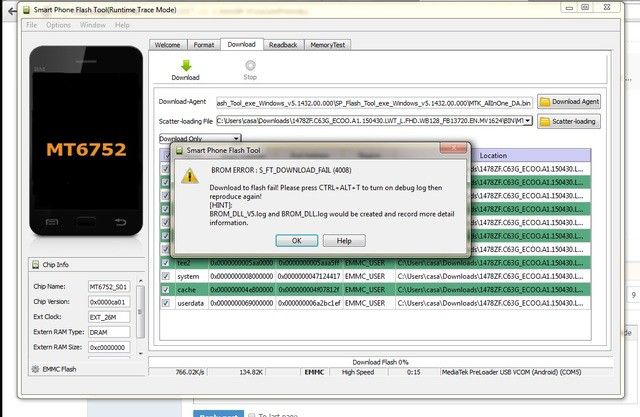Click the Chip Info scroll up arrow
This screenshot has height=417, width=640.
(140, 281)
